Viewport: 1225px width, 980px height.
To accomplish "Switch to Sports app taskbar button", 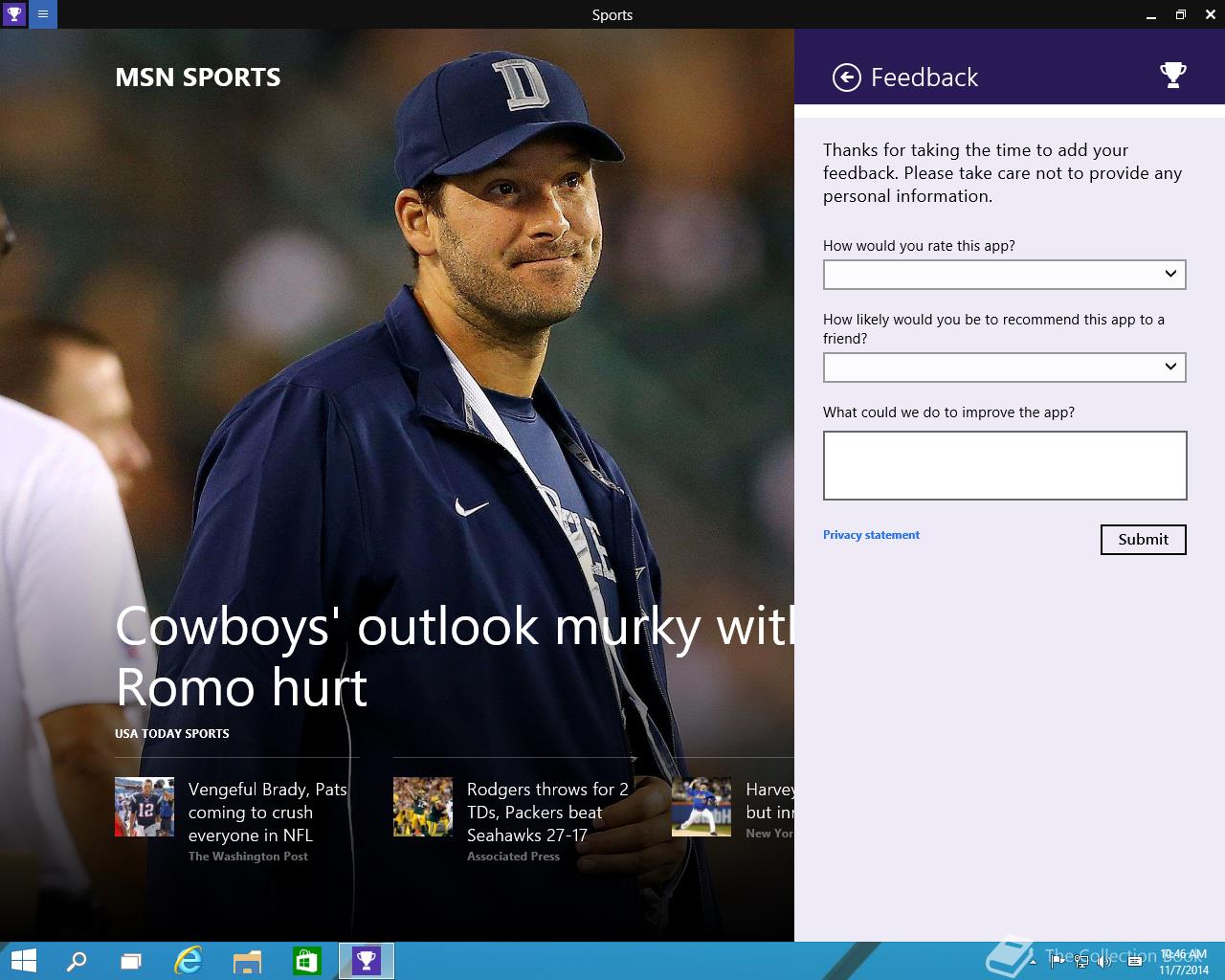I will (367, 961).
